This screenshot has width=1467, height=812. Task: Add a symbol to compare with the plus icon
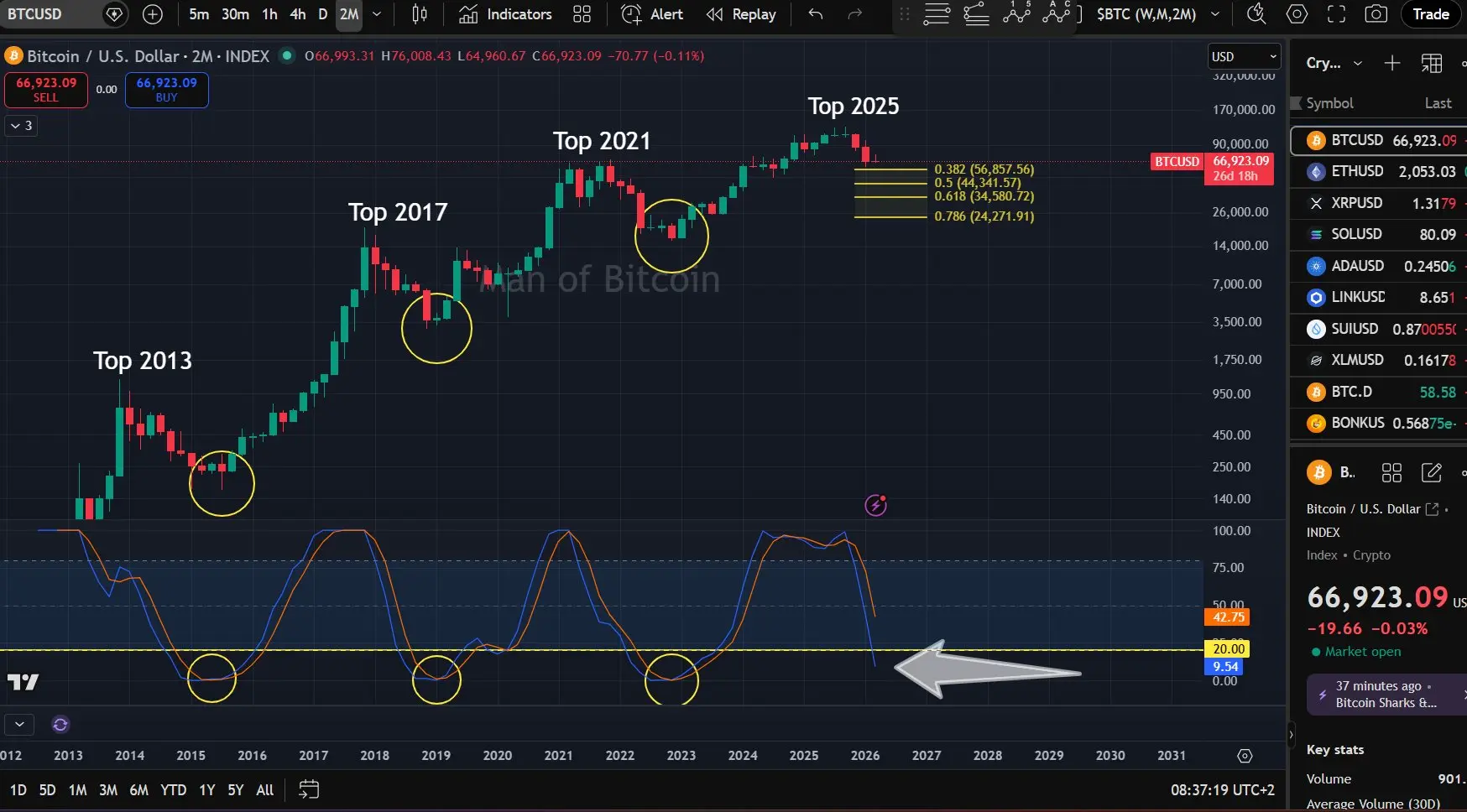tap(153, 14)
